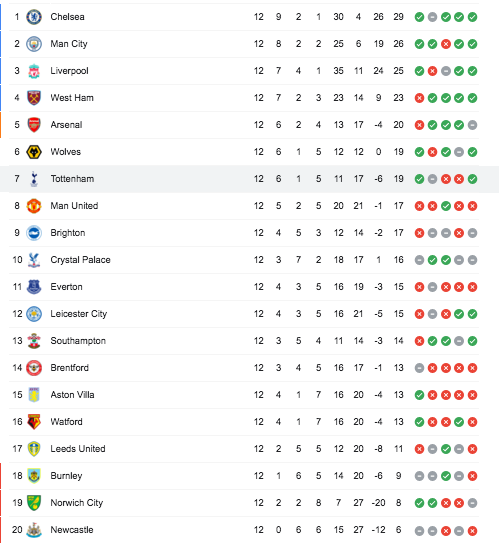Click the Norwich City club crest
499x544 pixels.
coord(34,503)
